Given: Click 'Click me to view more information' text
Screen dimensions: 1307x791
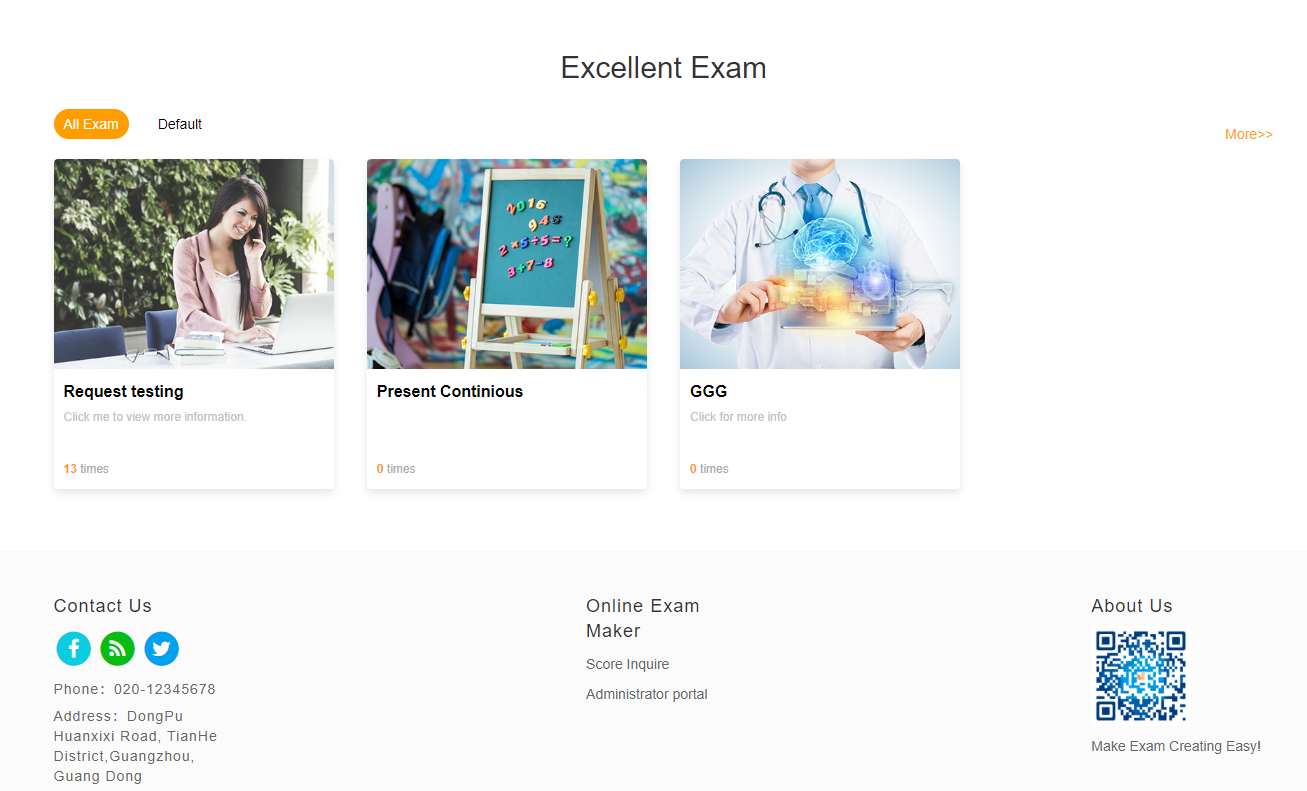Looking at the screenshot, I should 155,417.
